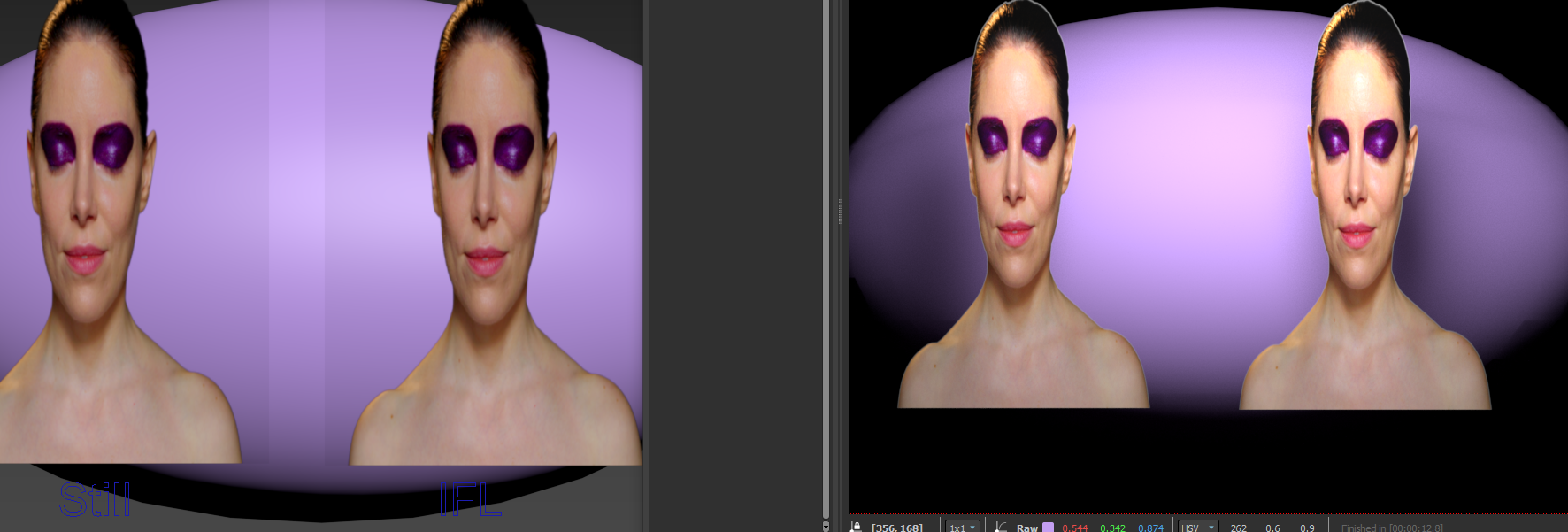Click the Raw label in status bar

(x=1026, y=528)
